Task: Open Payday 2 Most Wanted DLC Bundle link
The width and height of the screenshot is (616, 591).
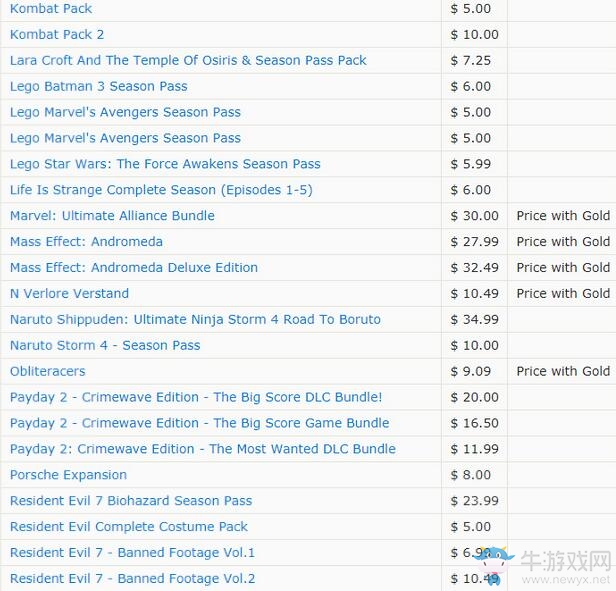Action: [203, 449]
